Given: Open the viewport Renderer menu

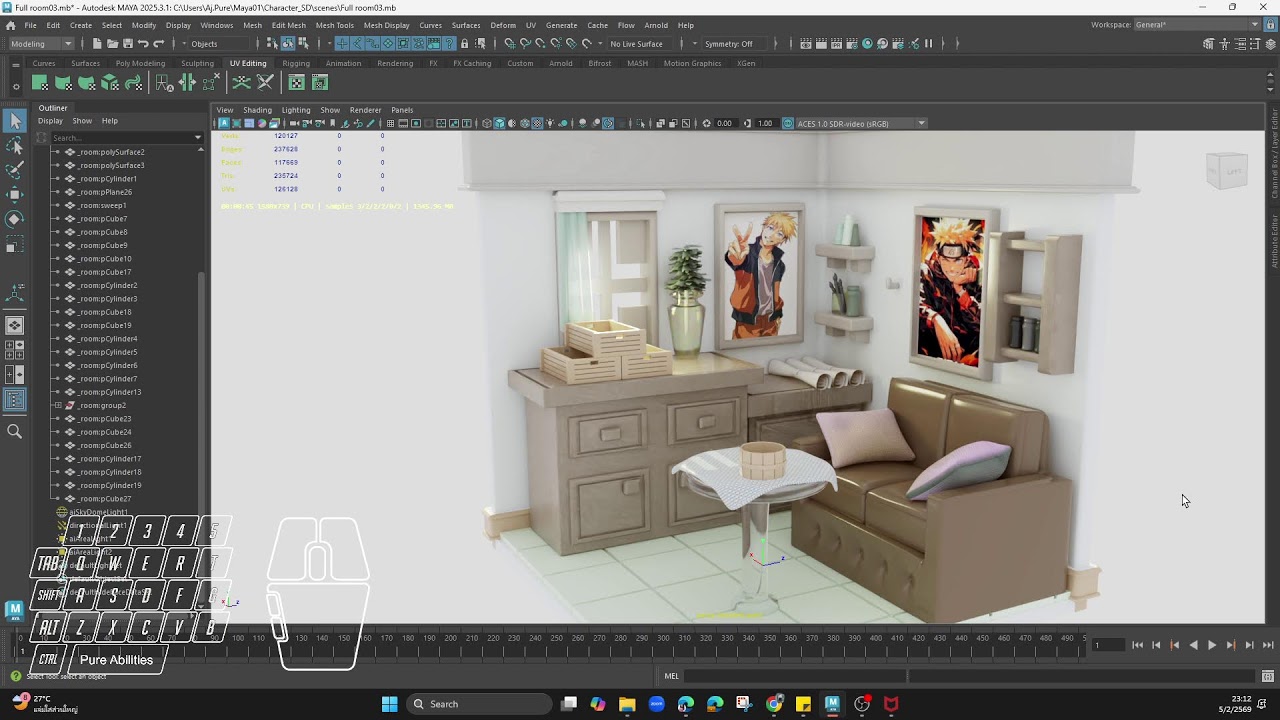Looking at the screenshot, I should pyautogui.click(x=365, y=110).
